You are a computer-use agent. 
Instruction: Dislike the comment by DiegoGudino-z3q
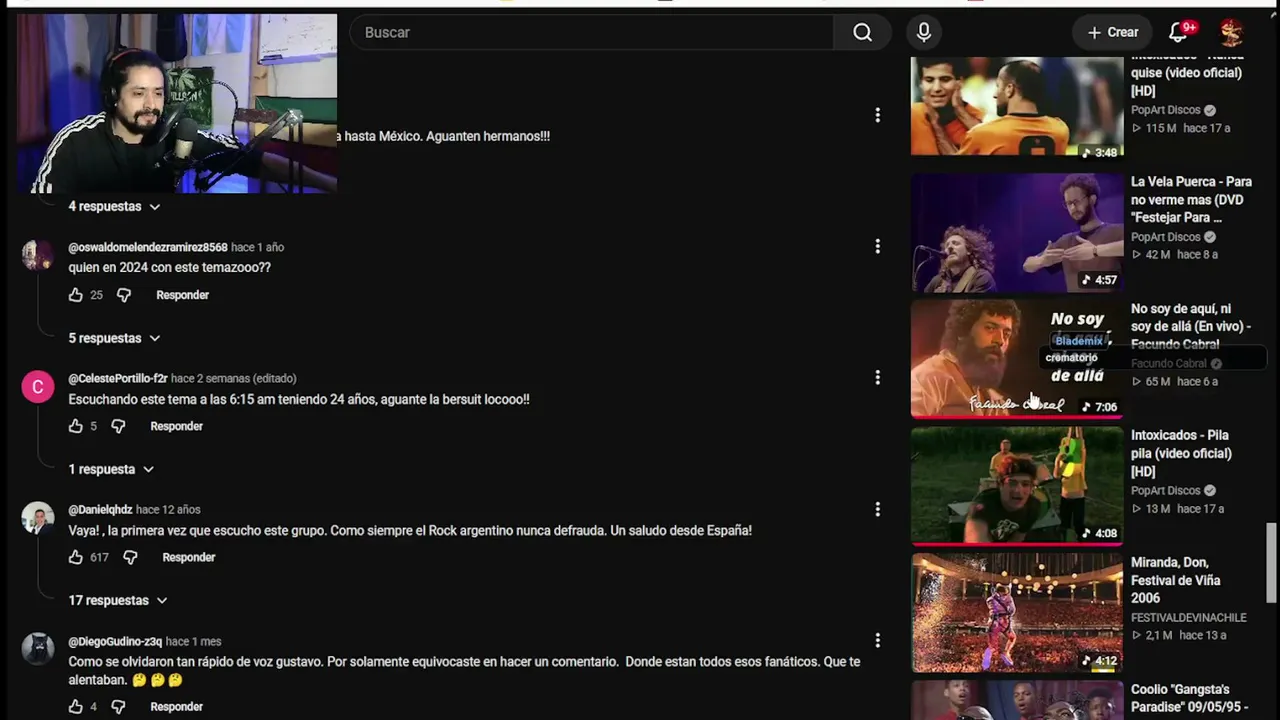pos(118,707)
